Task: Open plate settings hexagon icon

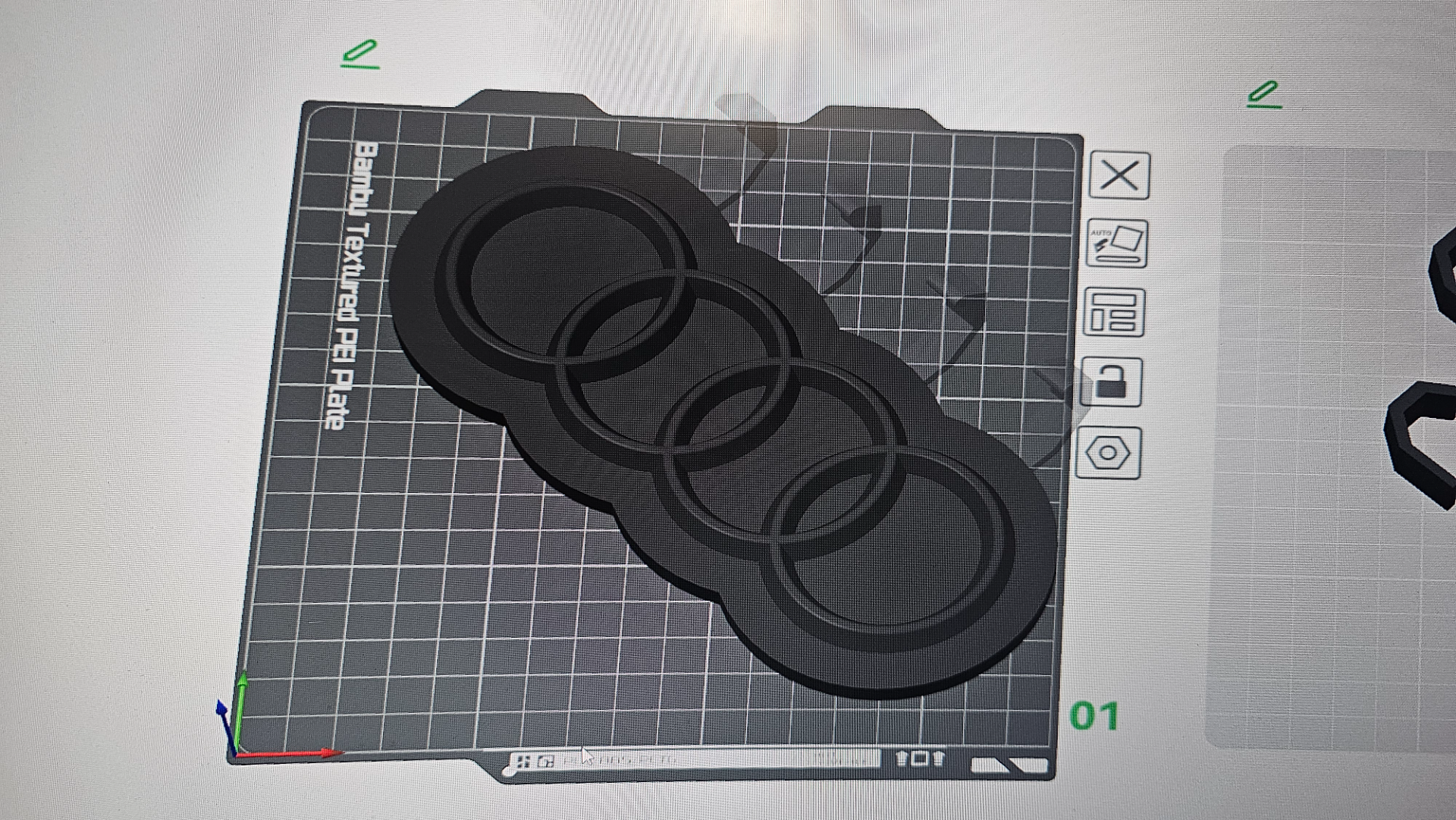Action: (x=1108, y=453)
